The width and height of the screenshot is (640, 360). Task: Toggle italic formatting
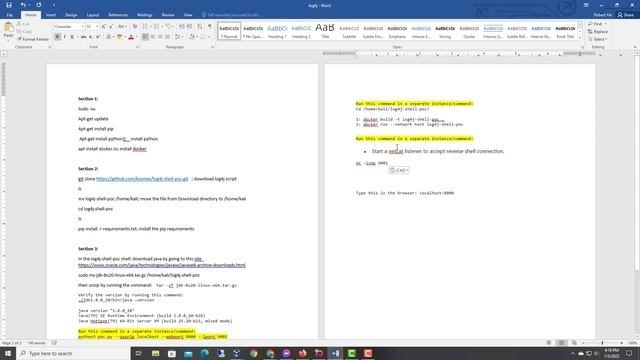click(x=65, y=37)
